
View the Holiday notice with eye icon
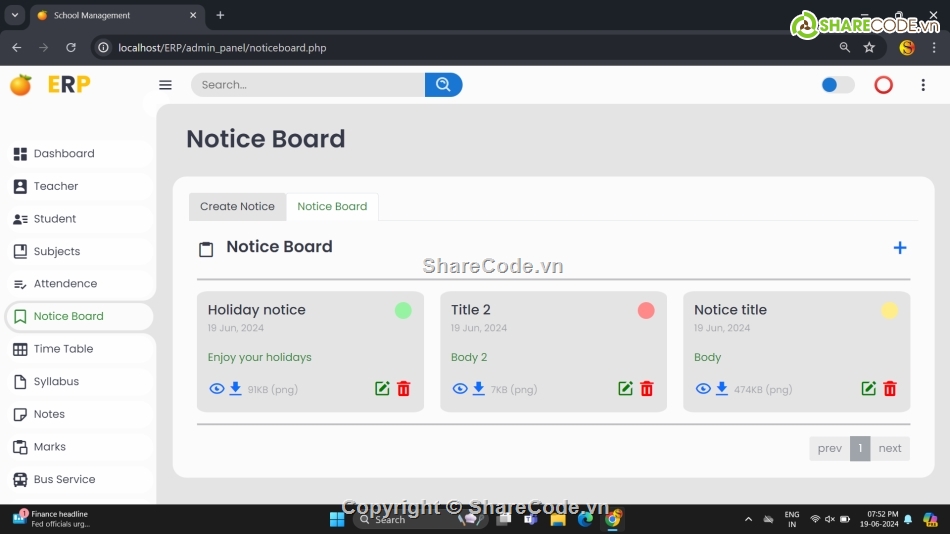(x=216, y=389)
